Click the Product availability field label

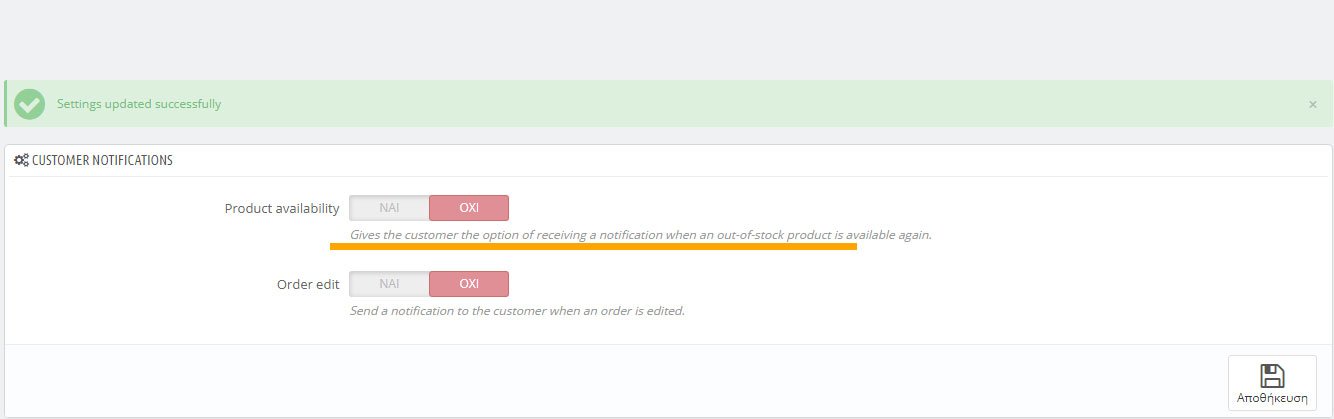[x=282, y=208]
